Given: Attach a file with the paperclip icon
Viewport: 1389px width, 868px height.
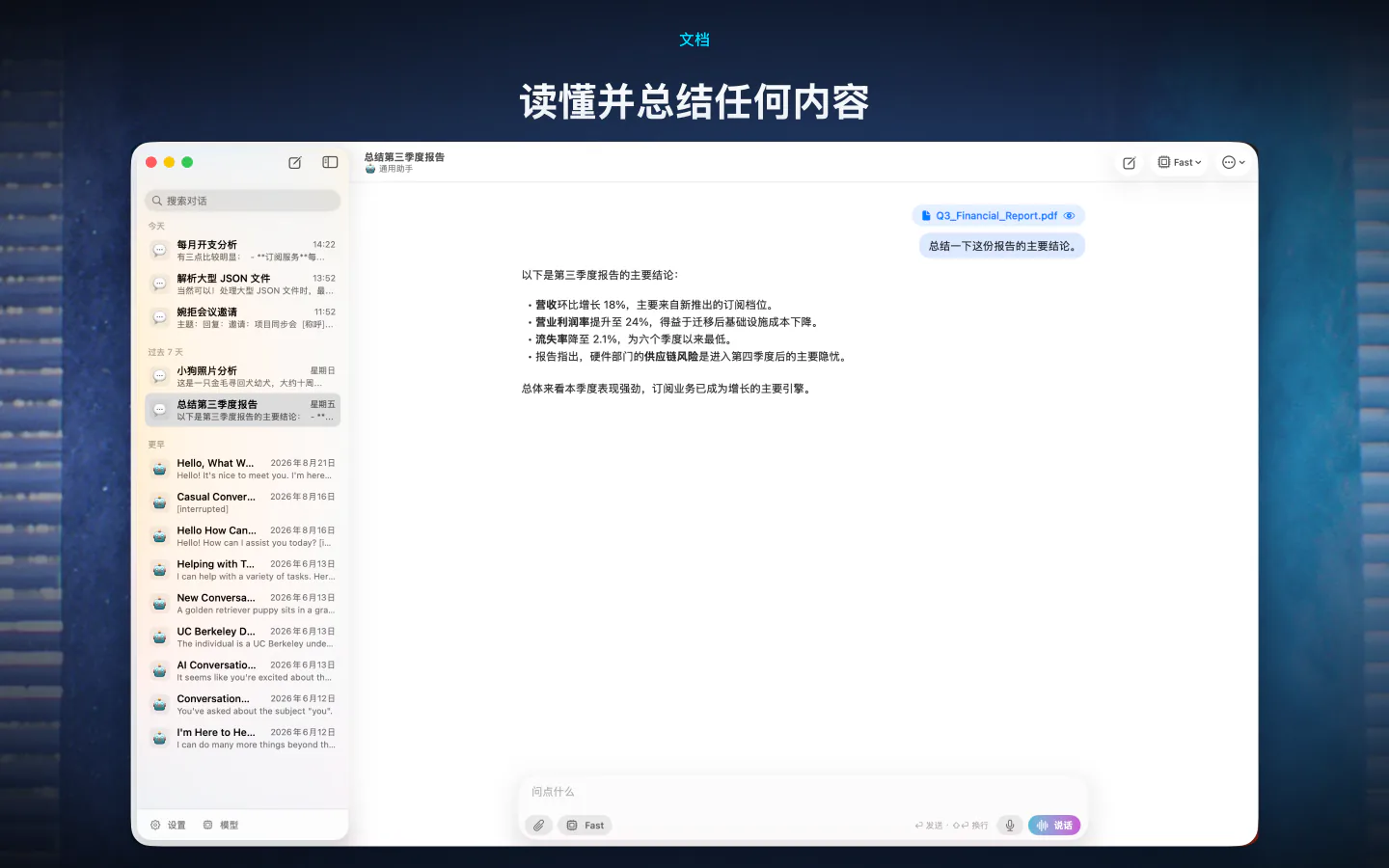Looking at the screenshot, I should pos(539,826).
